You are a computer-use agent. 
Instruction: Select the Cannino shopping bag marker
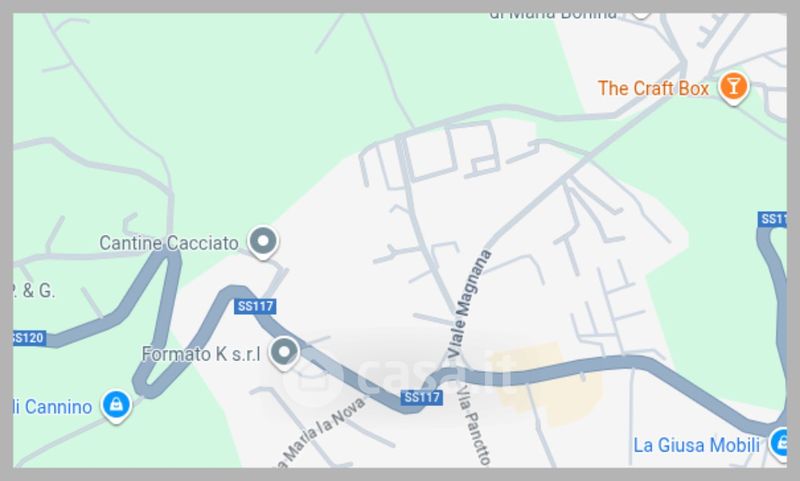click(x=116, y=406)
